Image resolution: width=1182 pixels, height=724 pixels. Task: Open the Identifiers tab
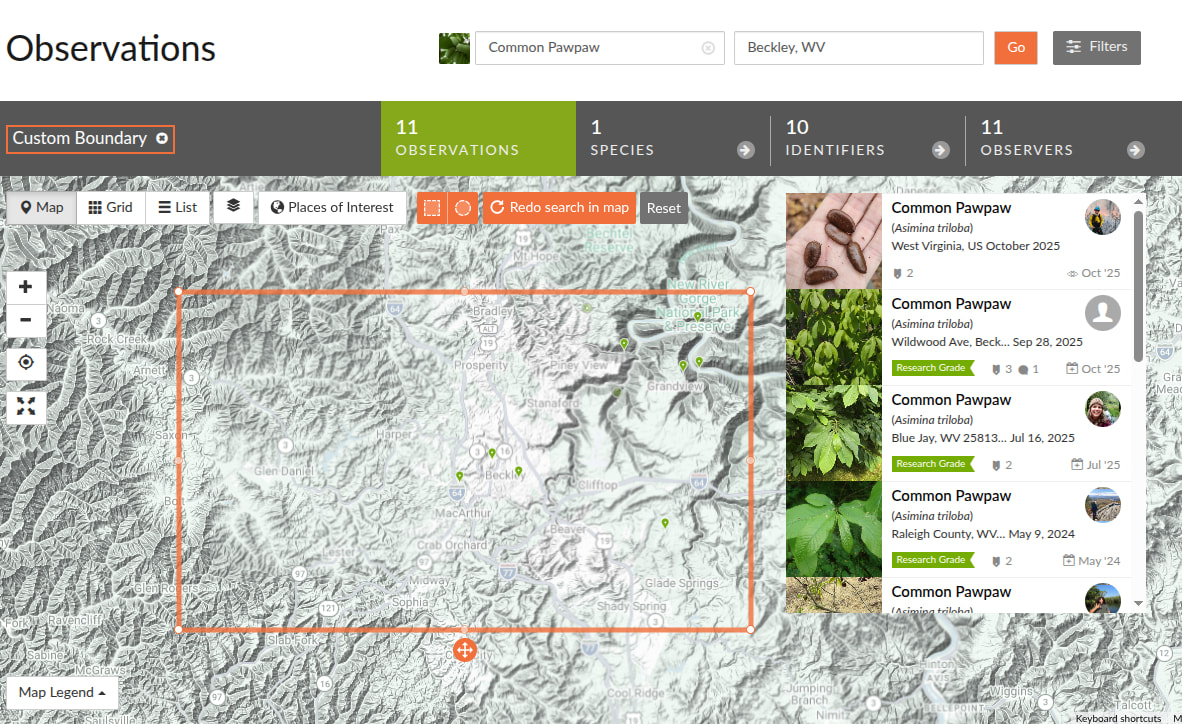(x=866, y=139)
